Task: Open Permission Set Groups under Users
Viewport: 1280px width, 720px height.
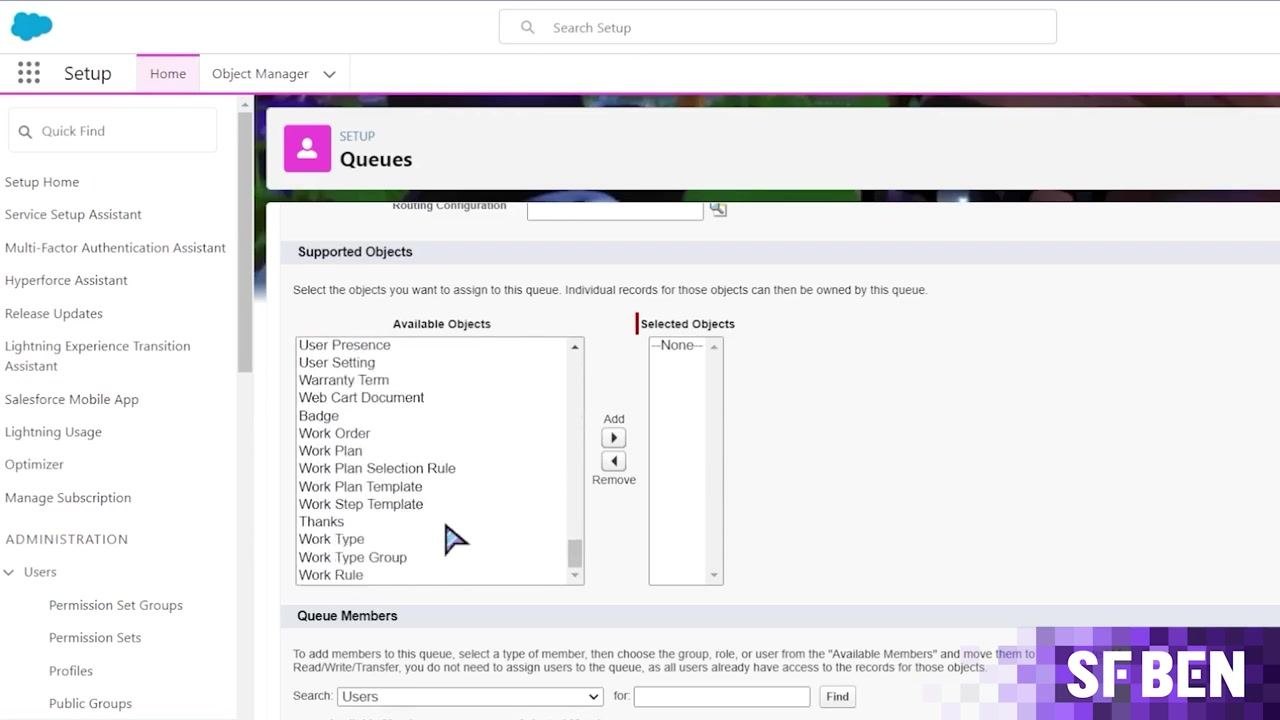Action: pyautogui.click(x=116, y=605)
